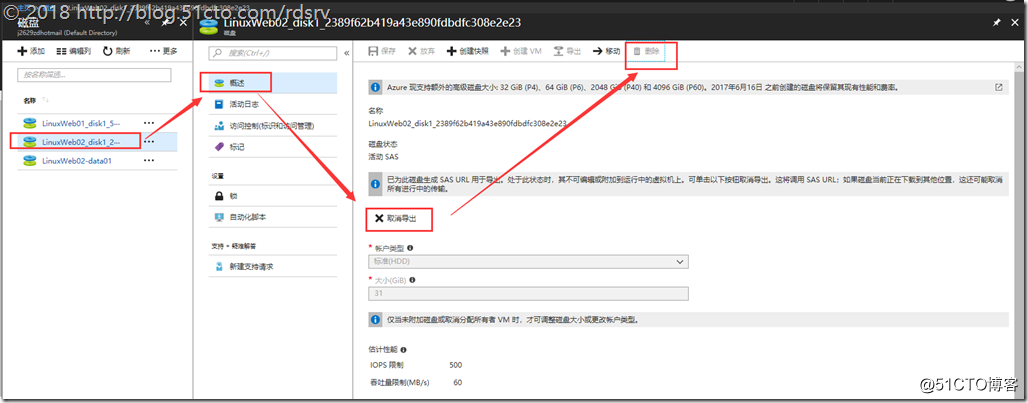Open the 标记 (Tags) menu item
Viewport: 1028px width, 403px height.
click(x=273, y=147)
